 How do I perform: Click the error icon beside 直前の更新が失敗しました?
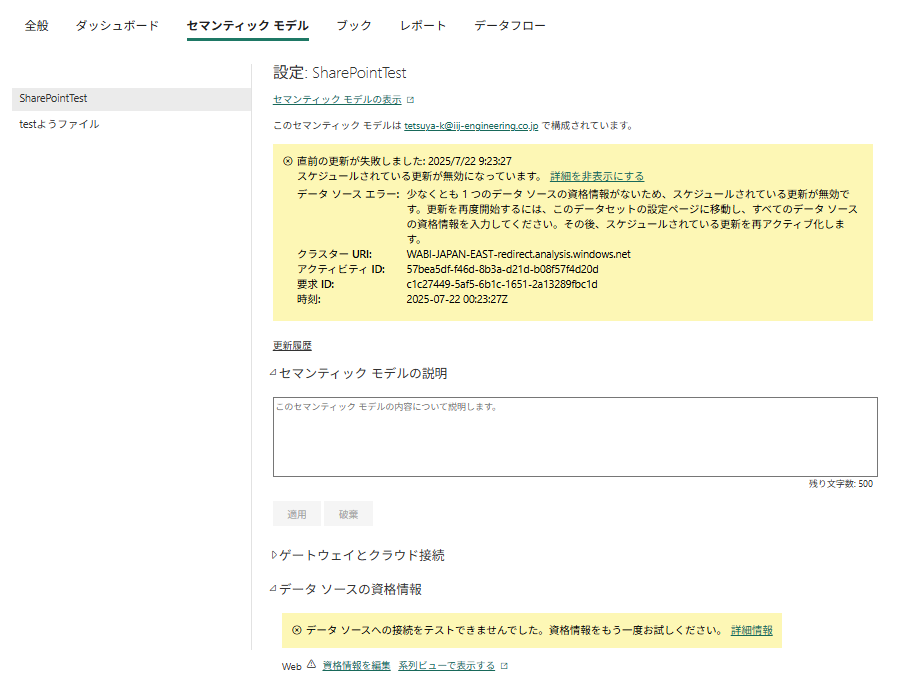pyautogui.click(x=288, y=161)
